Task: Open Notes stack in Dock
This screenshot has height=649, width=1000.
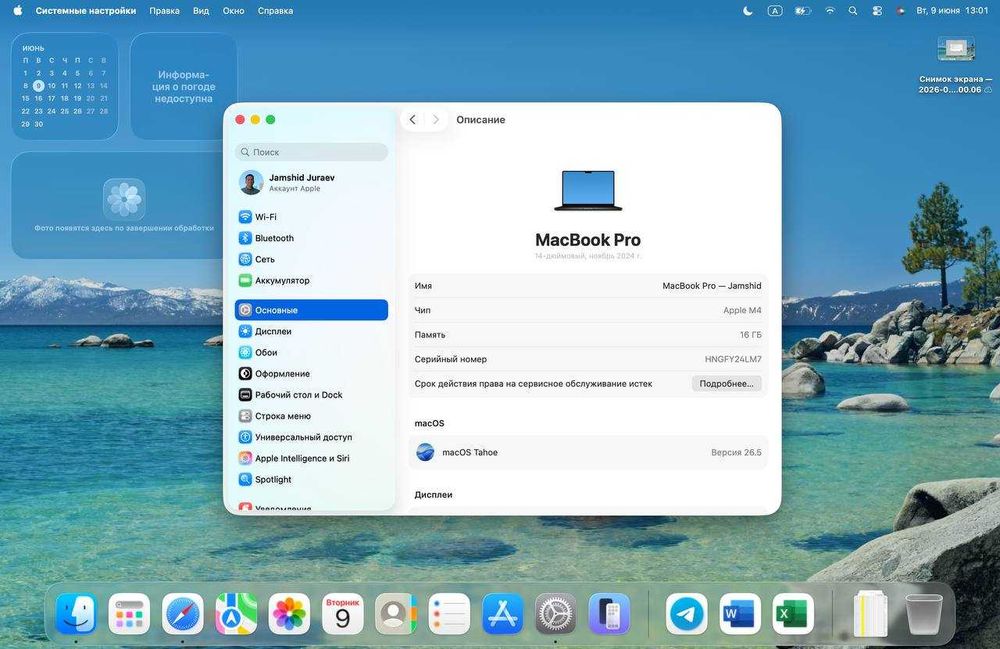Action: (x=870, y=614)
